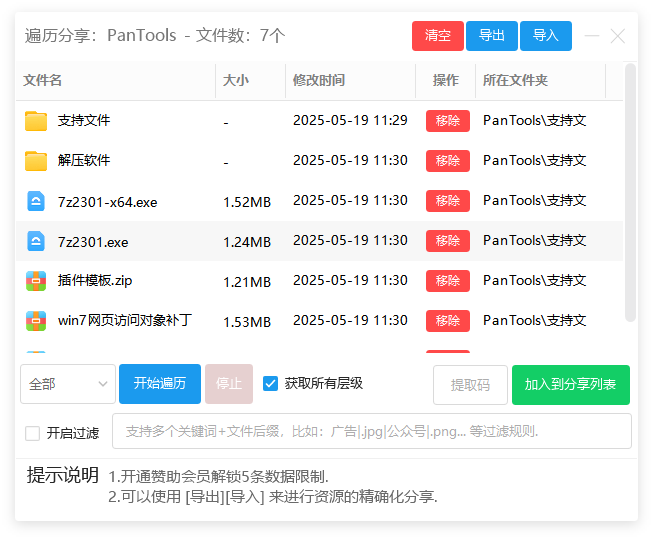Minimize the PanTools window
Screen dimensions: 653x539
(592, 36)
